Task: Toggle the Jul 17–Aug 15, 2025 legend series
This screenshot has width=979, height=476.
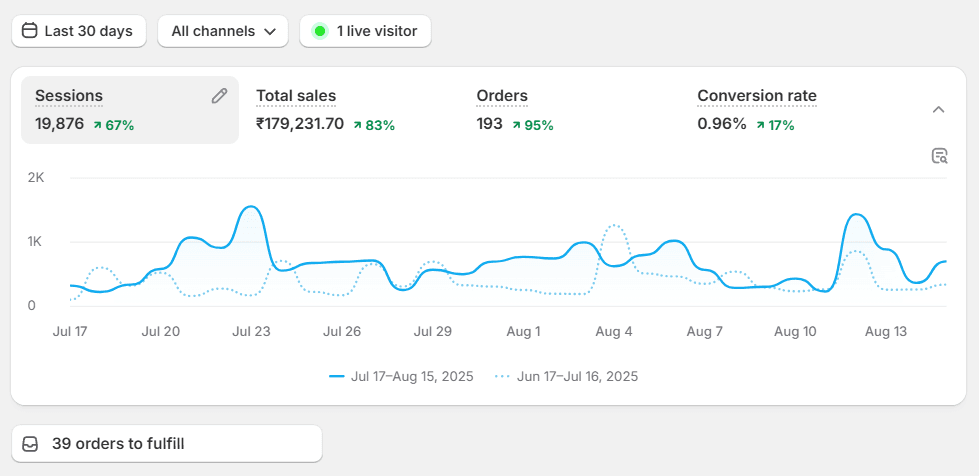Action: click(x=401, y=376)
